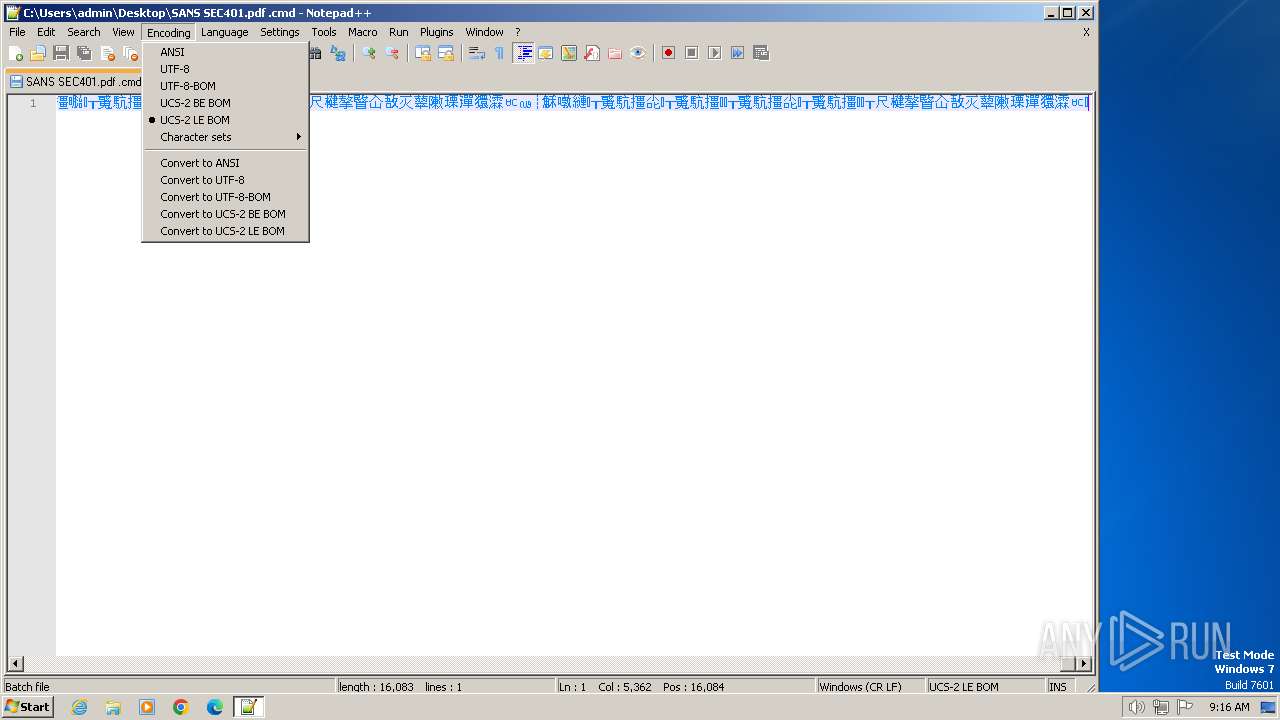1280x720 pixels.
Task: Toggle the Word Wrap toolbar icon
Action: [477, 53]
